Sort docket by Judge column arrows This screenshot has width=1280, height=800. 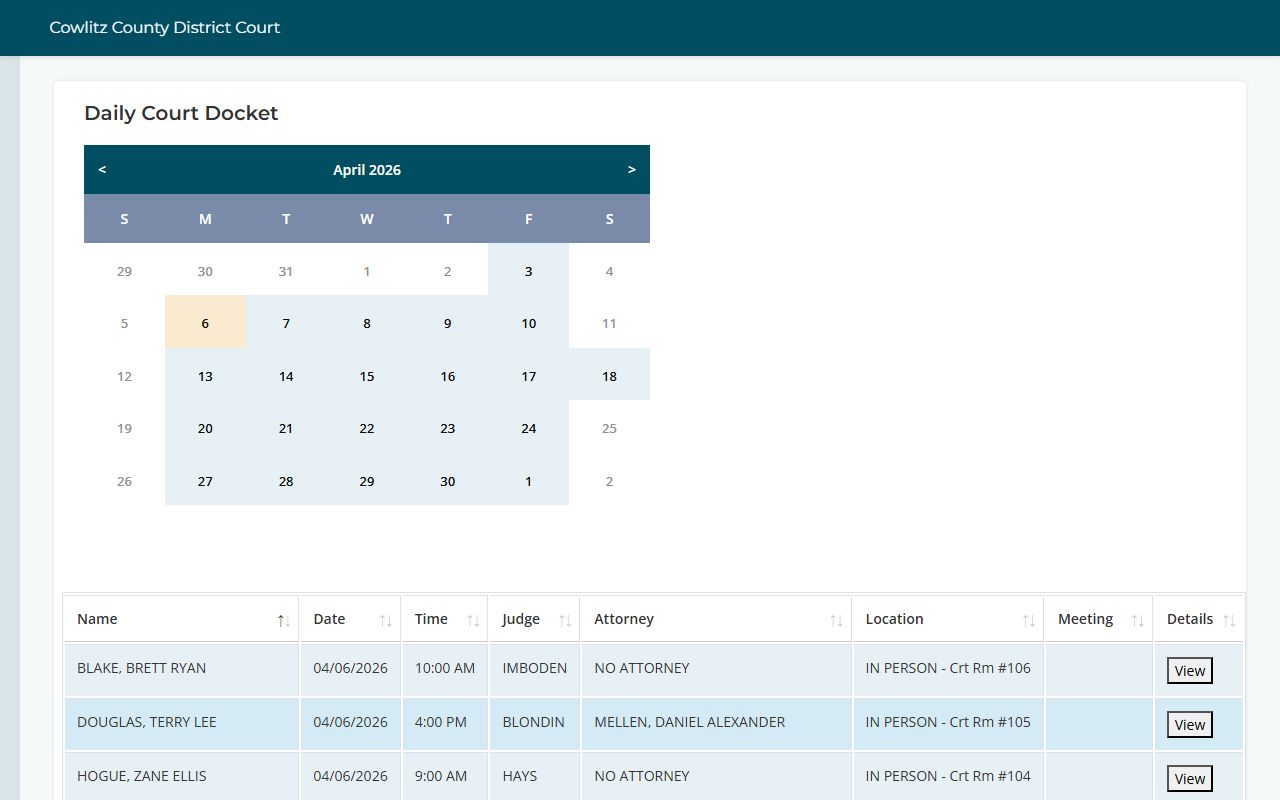point(564,621)
